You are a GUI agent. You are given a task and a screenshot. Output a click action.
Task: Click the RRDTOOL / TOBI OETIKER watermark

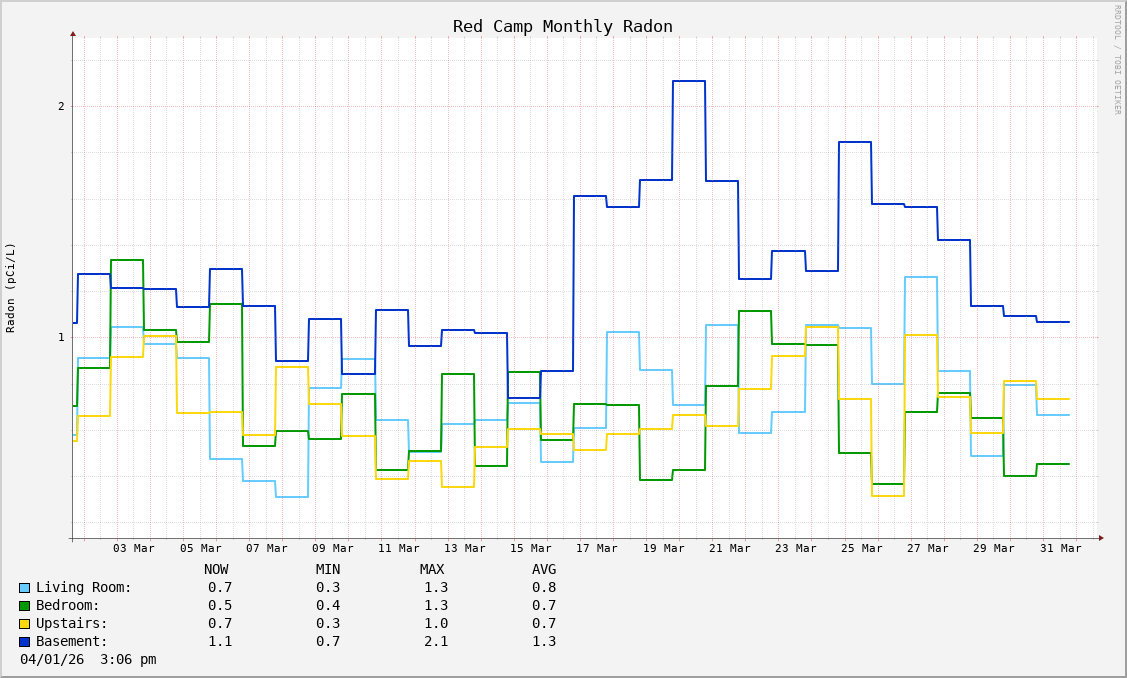coord(1117,60)
